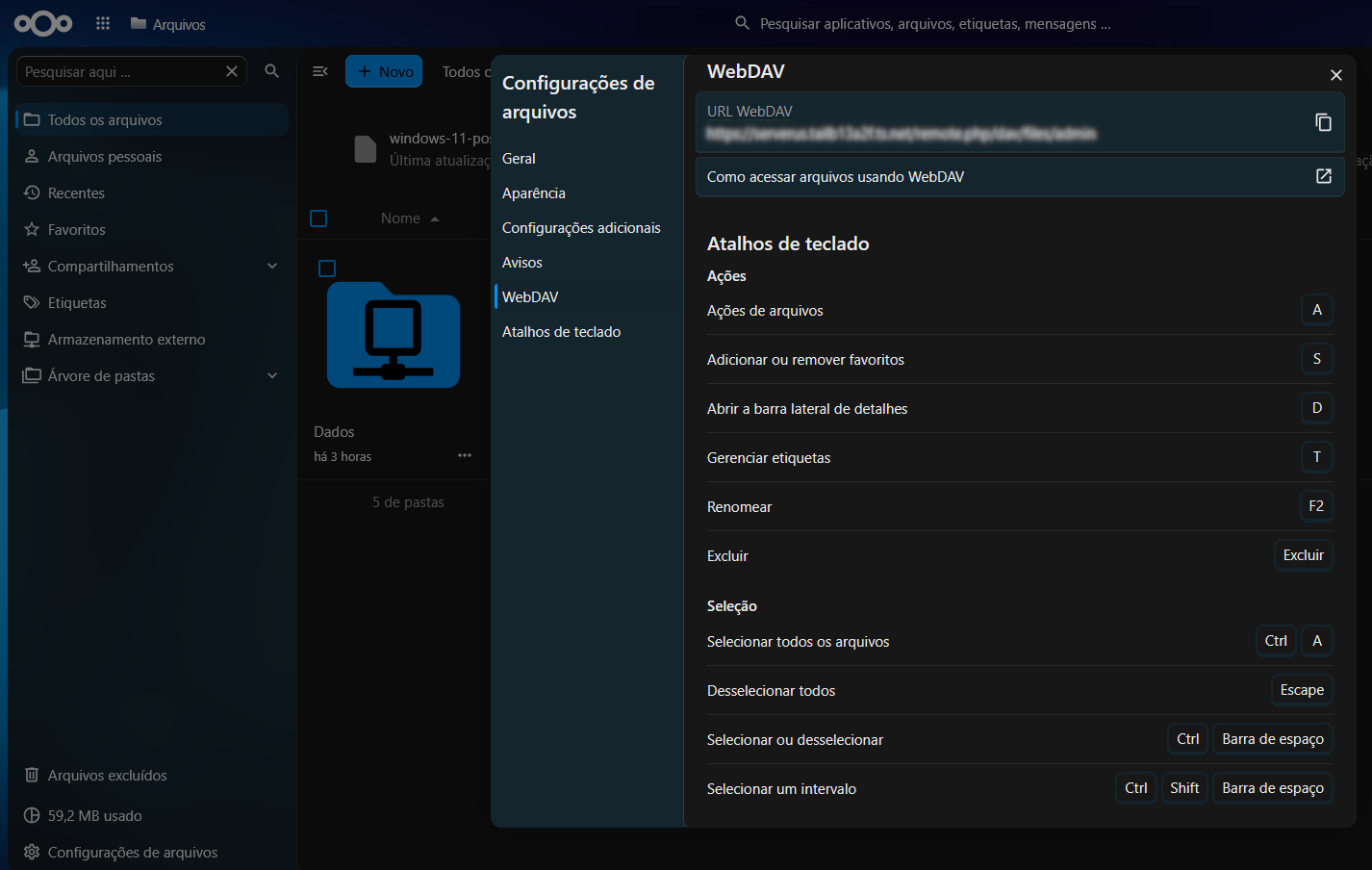Open Armazenamento externo
Viewport: 1372px width, 870px height.
pyautogui.click(x=126, y=339)
